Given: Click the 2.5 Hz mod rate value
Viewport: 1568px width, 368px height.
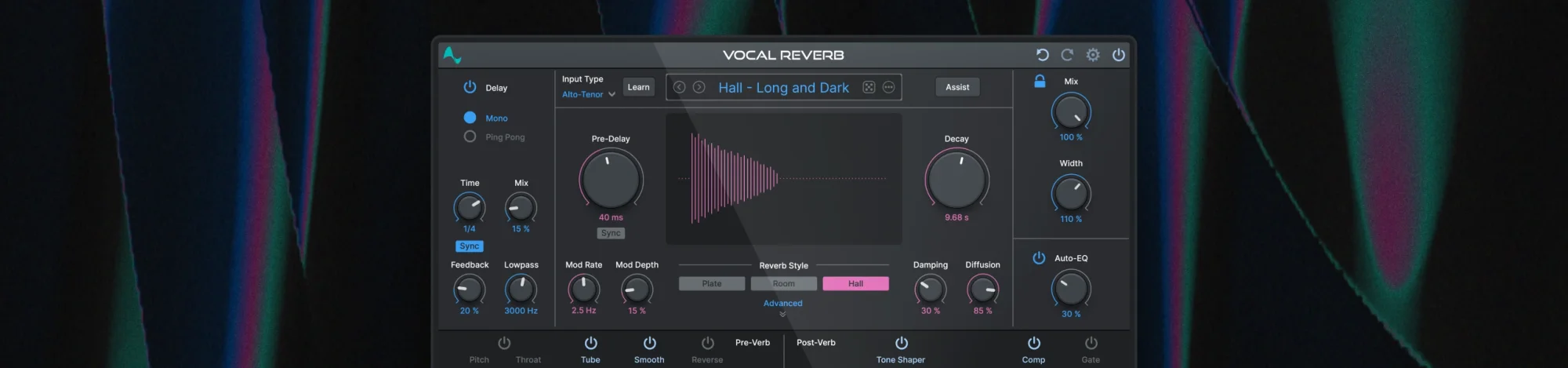Looking at the screenshot, I should [584, 311].
